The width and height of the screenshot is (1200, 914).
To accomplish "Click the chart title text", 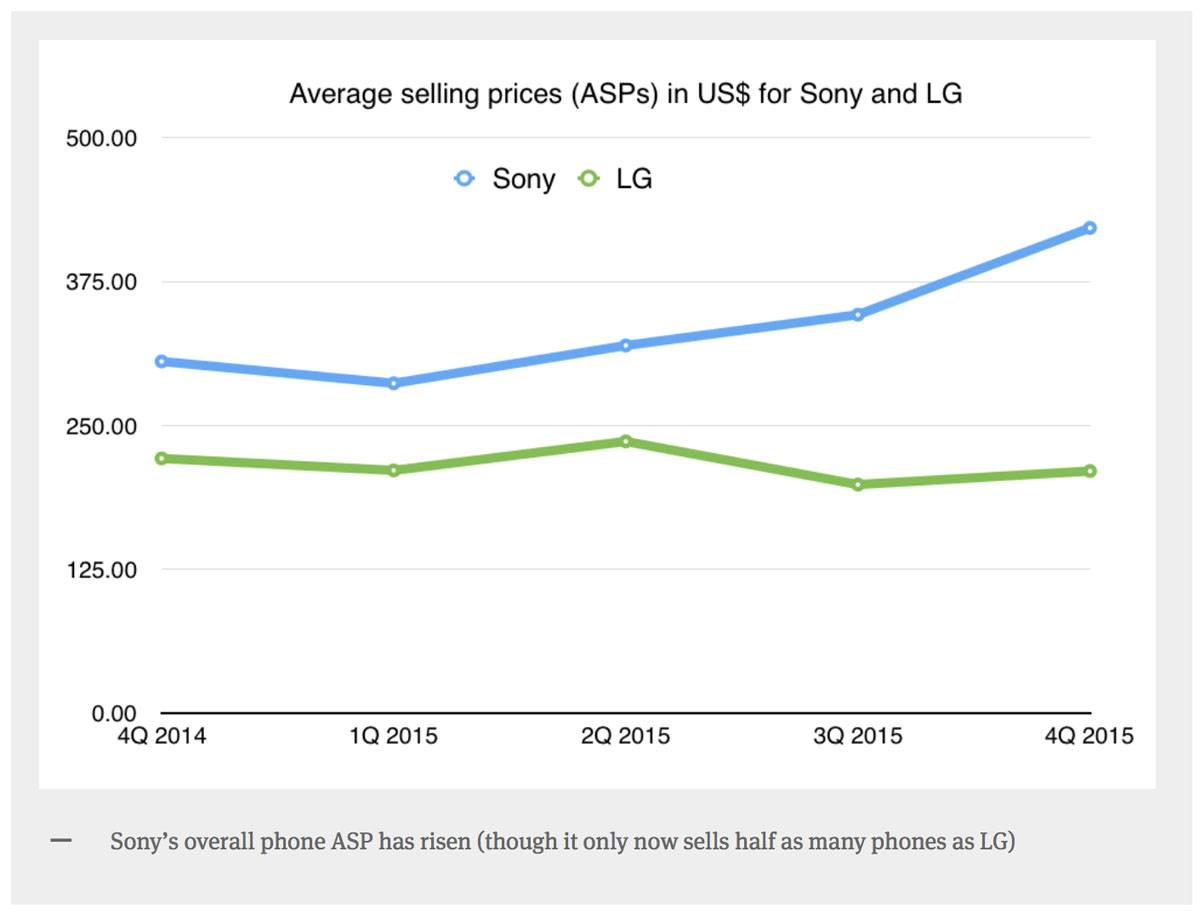I will (x=625, y=95).
